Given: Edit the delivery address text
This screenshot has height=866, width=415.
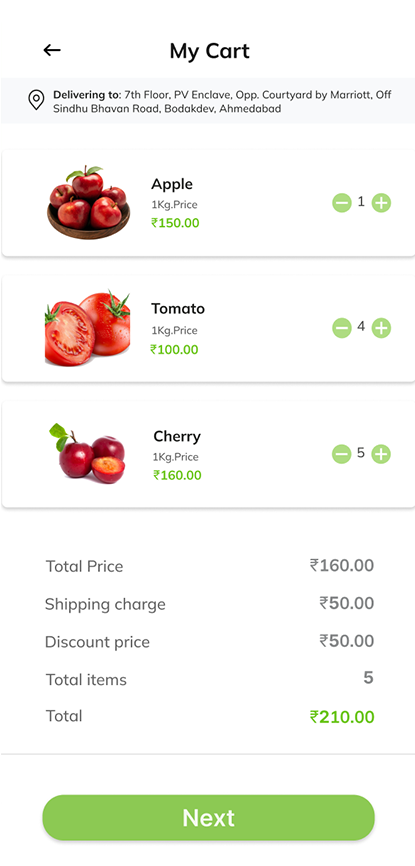Looking at the screenshot, I should (x=222, y=102).
